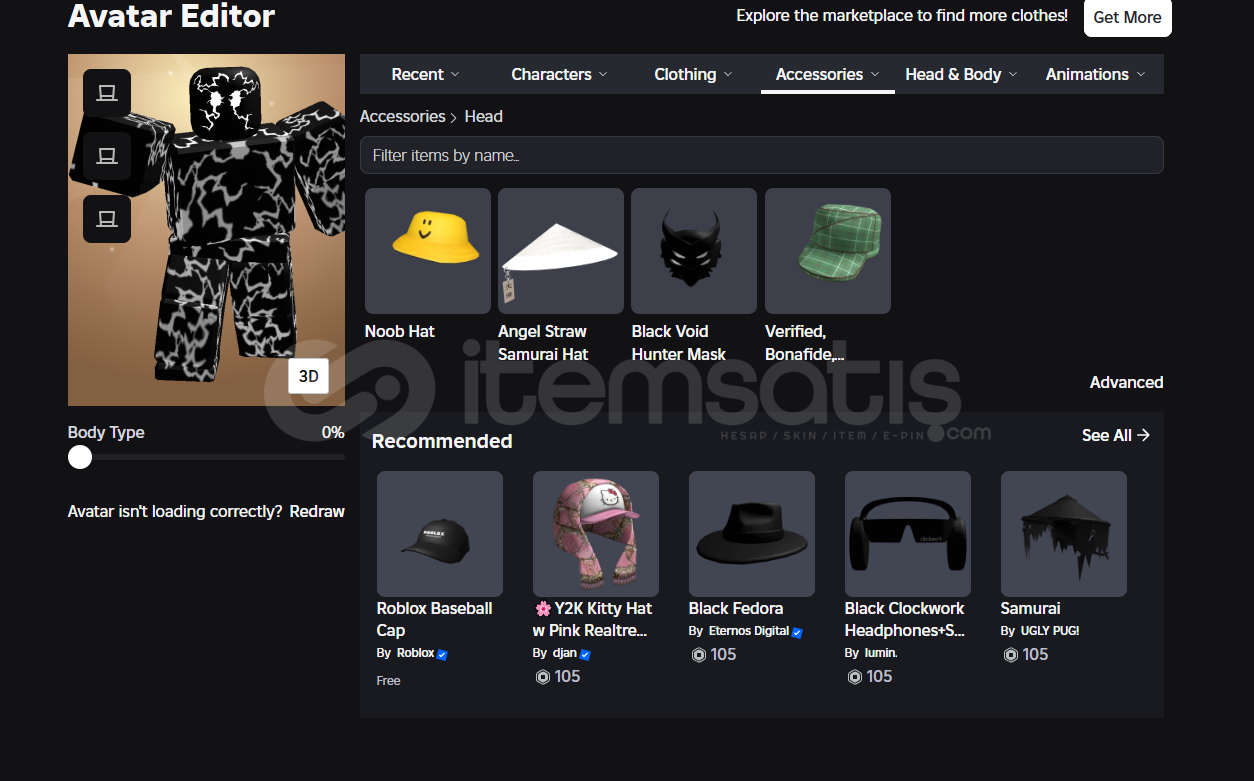Select the Verified, Bonafide green plaid cap thumbnail

[828, 251]
